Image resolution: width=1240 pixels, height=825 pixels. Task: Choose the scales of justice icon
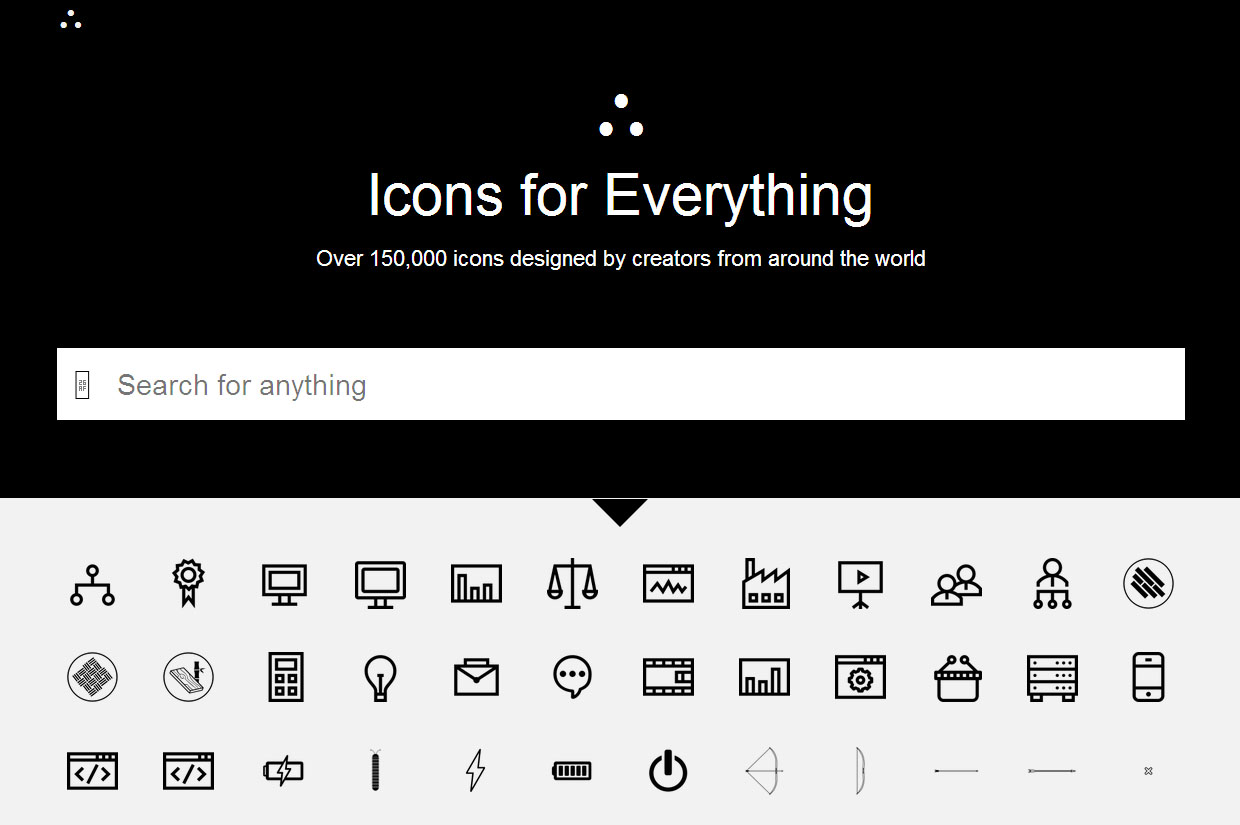coord(572,584)
